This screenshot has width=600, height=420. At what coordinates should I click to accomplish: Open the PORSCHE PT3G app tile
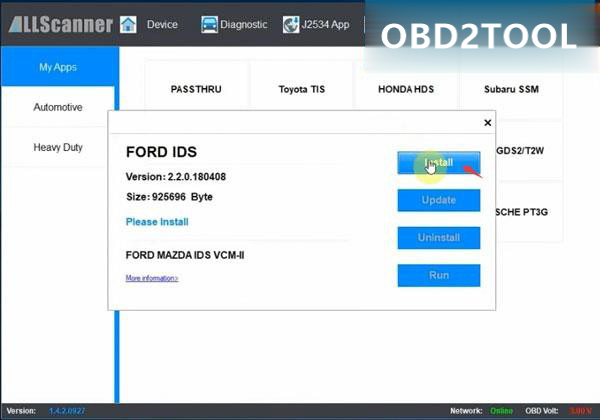coord(529,212)
